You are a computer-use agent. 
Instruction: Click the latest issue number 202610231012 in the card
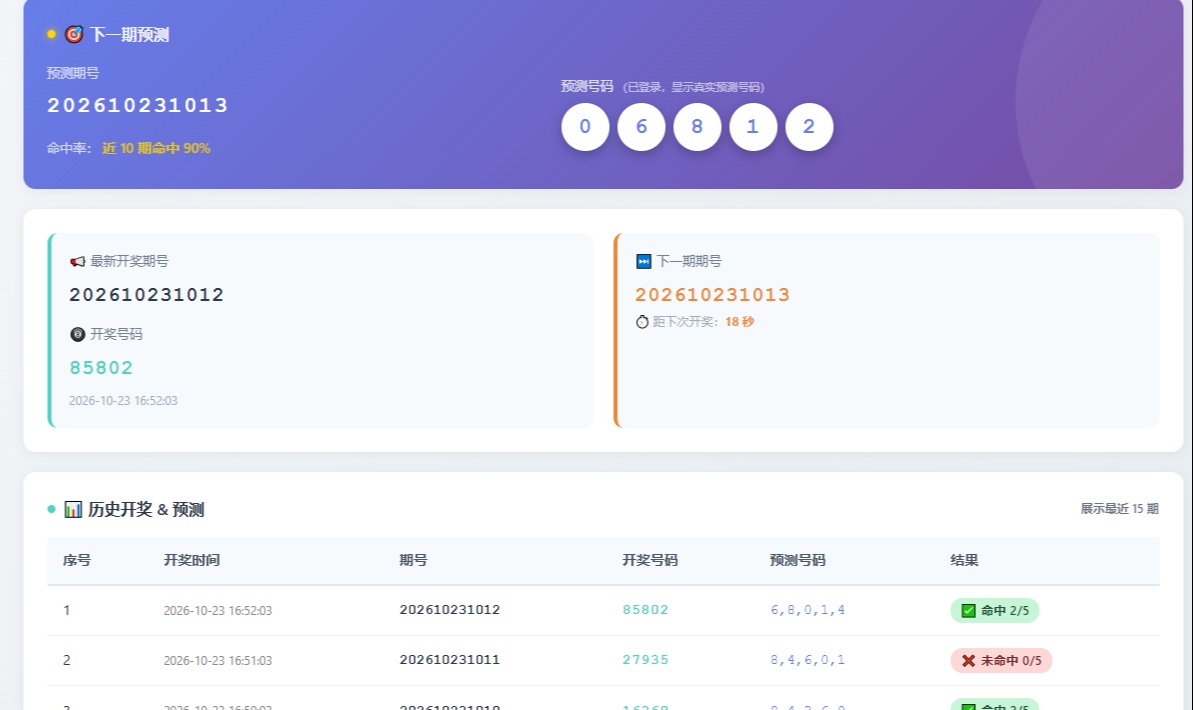pyautogui.click(x=147, y=295)
